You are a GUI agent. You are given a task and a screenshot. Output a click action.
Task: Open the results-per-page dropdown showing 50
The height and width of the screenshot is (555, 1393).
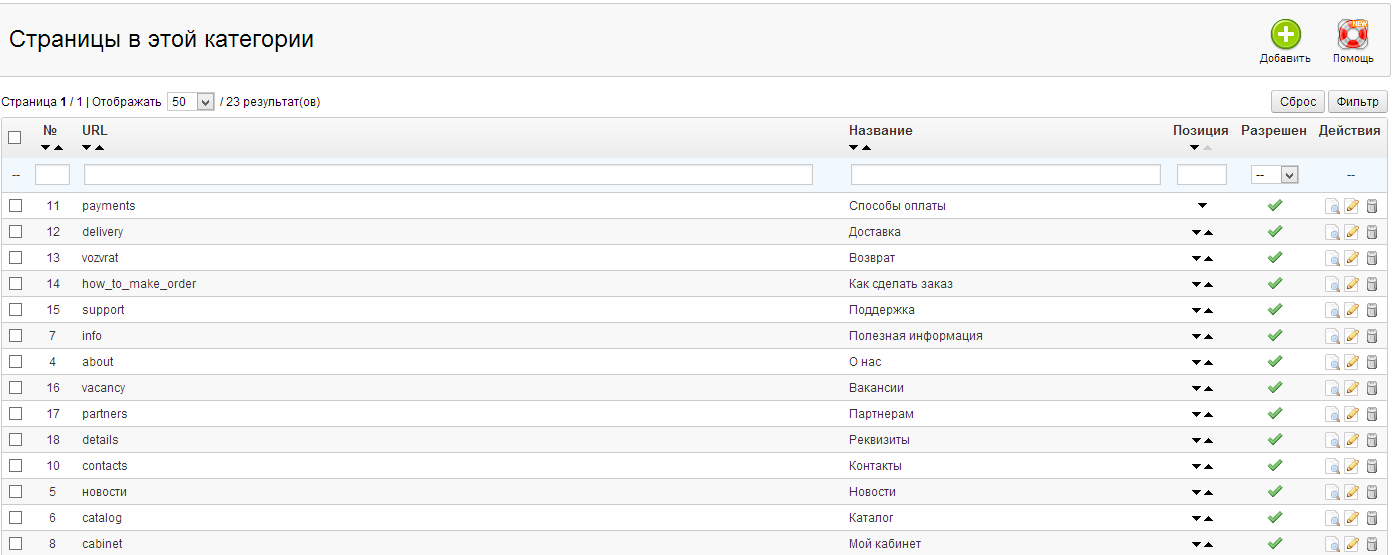click(x=191, y=101)
